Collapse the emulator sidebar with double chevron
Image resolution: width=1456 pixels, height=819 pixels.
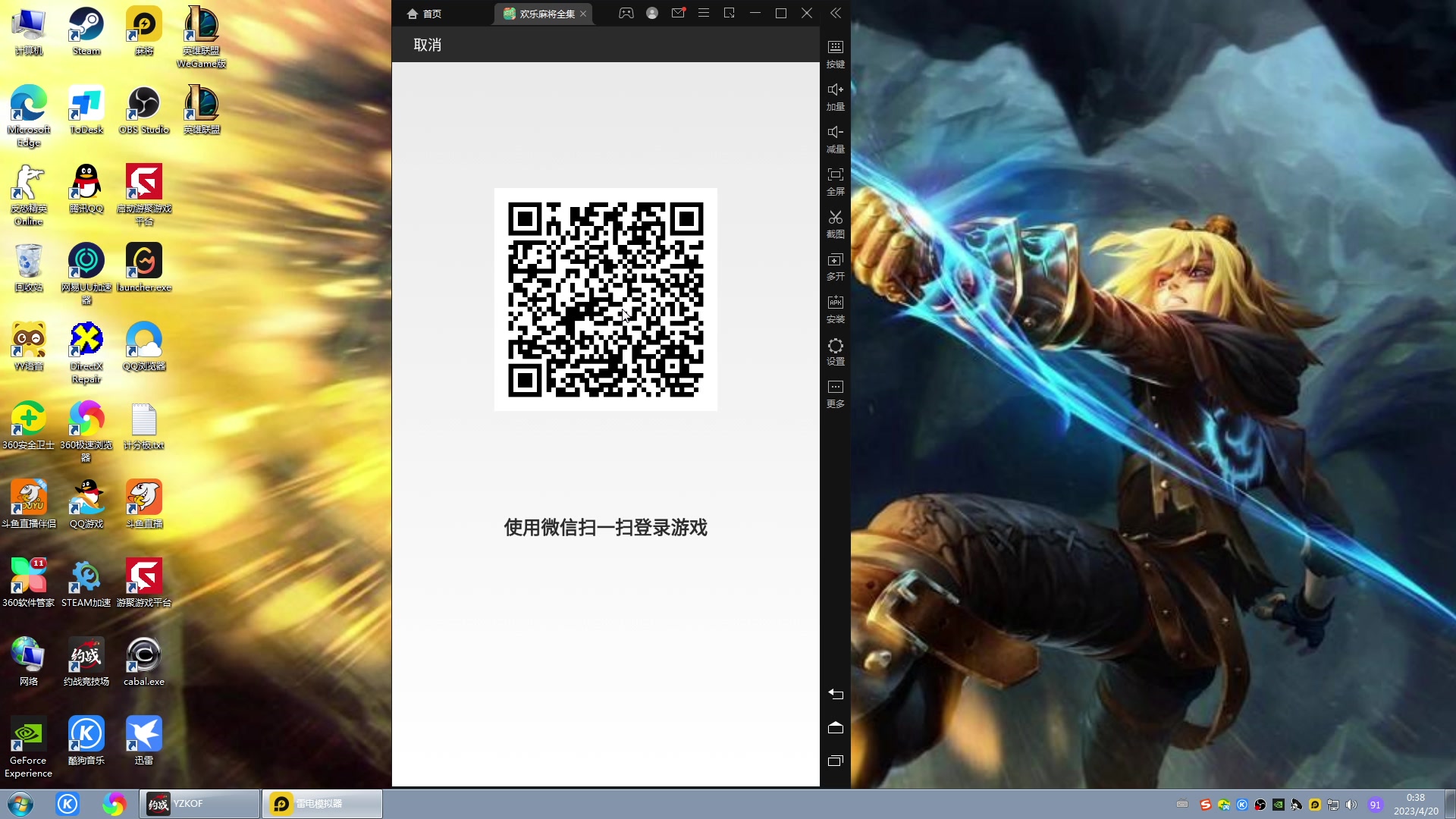click(x=836, y=13)
